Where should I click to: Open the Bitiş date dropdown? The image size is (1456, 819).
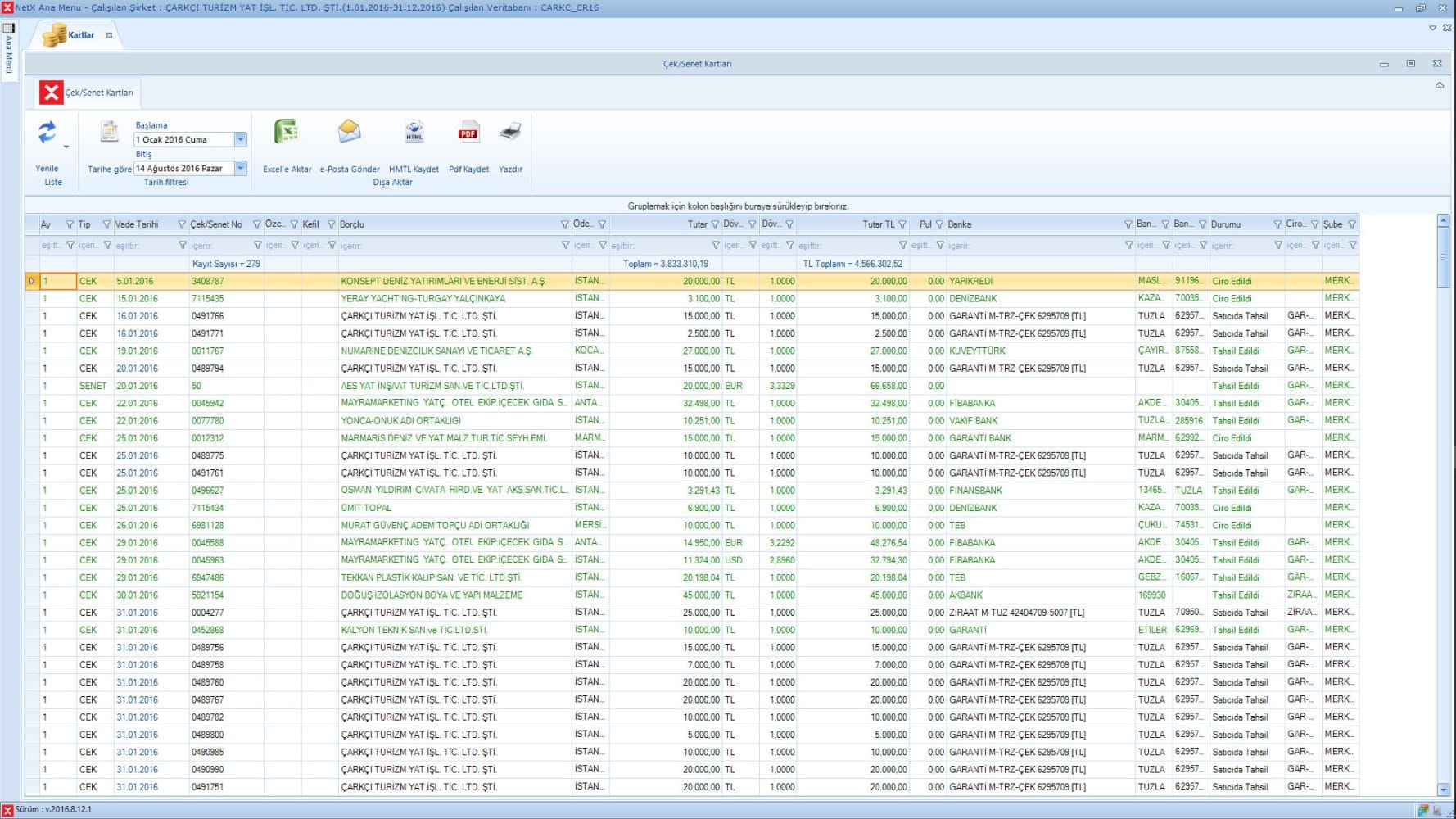tap(241, 169)
